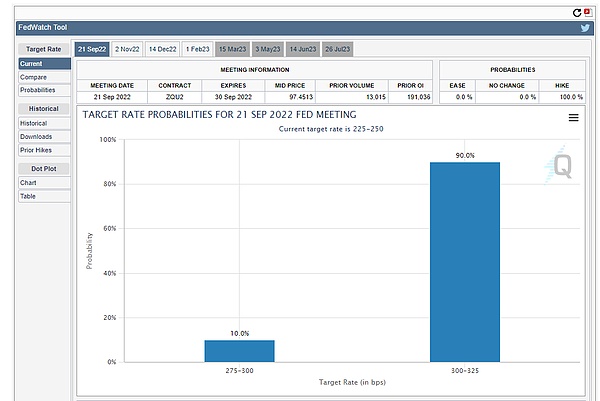This screenshot has width=600, height=401.
Task: Select the 15 Mar23 meeting tab
Action: (232, 49)
